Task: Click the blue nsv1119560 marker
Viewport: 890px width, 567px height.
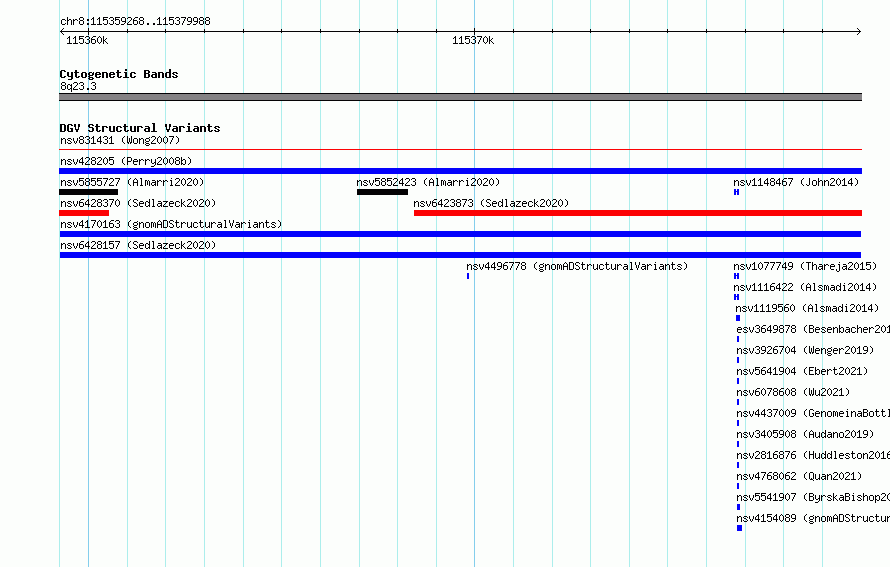Action: tap(738, 318)
